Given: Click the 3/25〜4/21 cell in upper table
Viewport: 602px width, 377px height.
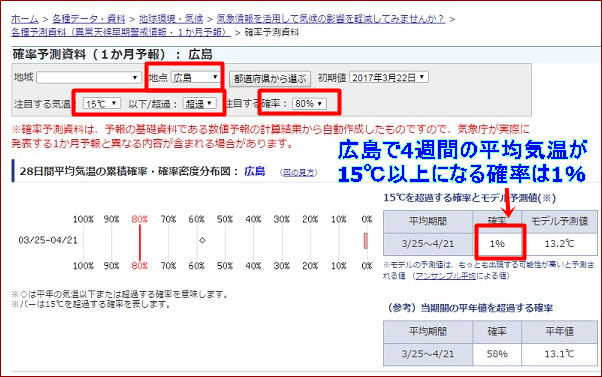Looking at the screenshot, I should (x=428, y=244).
